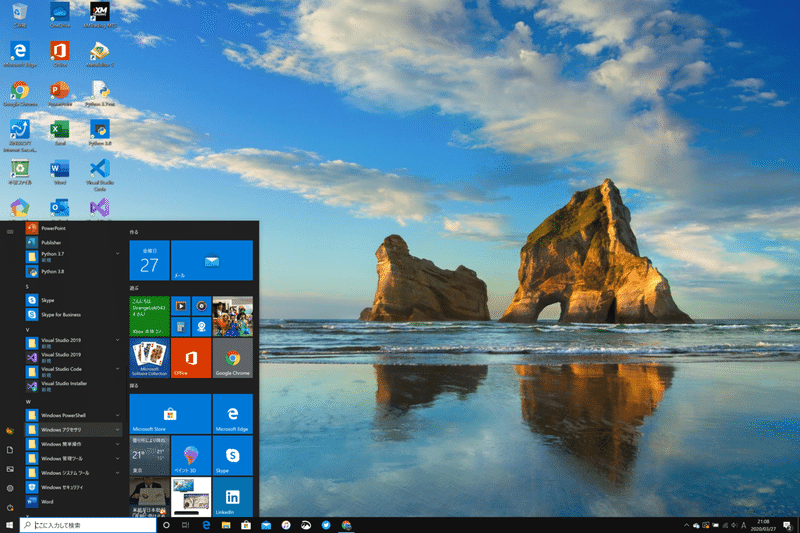Open the calendar tile showing 27
This screenshot has height=533, width=800.
pyautogui.click(x=149, y=260)
